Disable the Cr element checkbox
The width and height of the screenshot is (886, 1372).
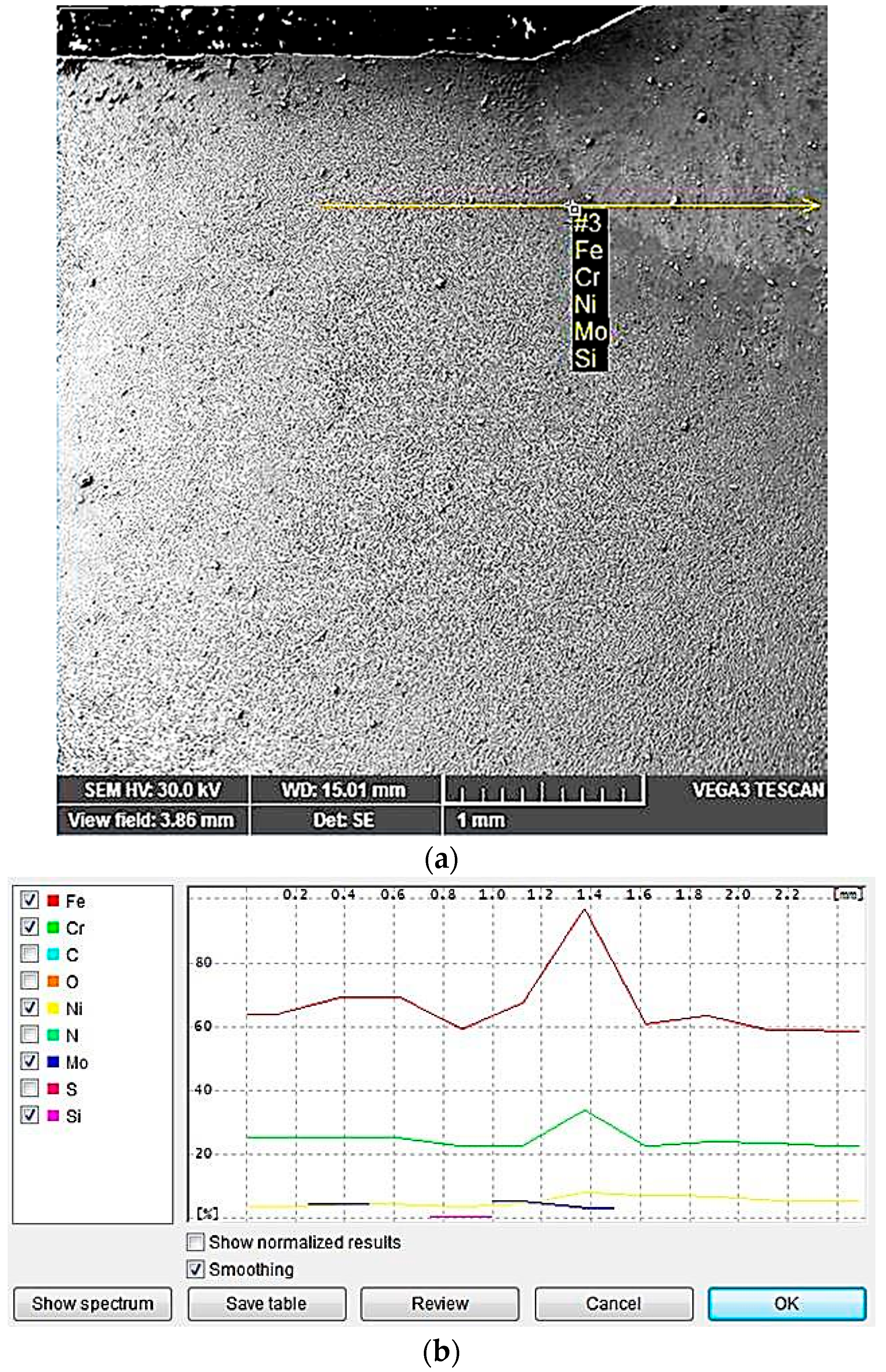tap(30, 926)
